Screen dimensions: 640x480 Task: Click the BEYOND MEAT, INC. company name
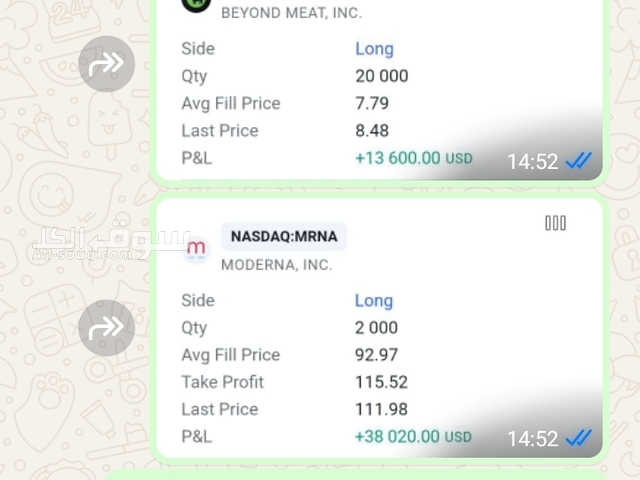[291, 13]
